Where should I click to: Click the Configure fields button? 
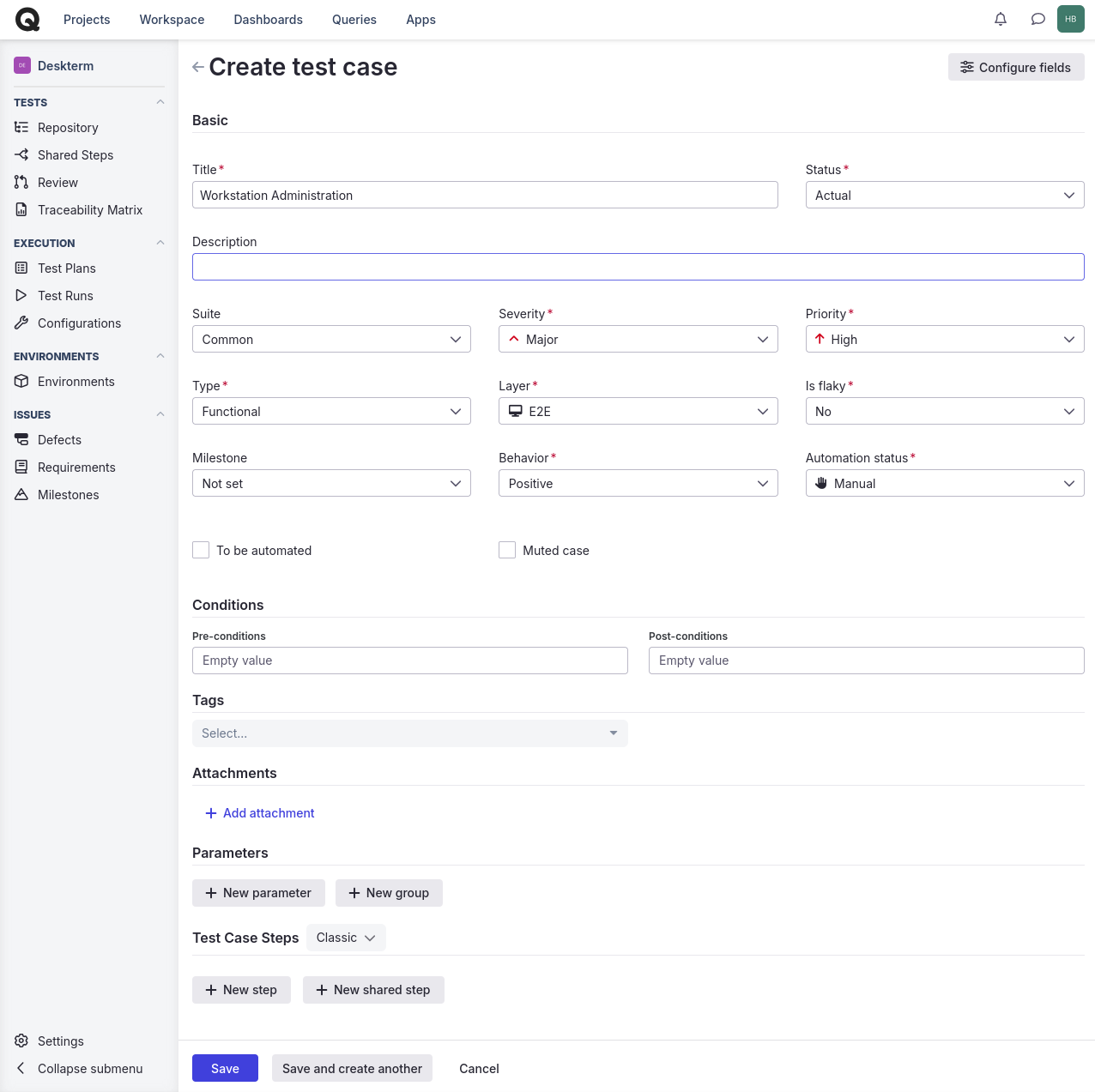click(x=1016, y=67)
